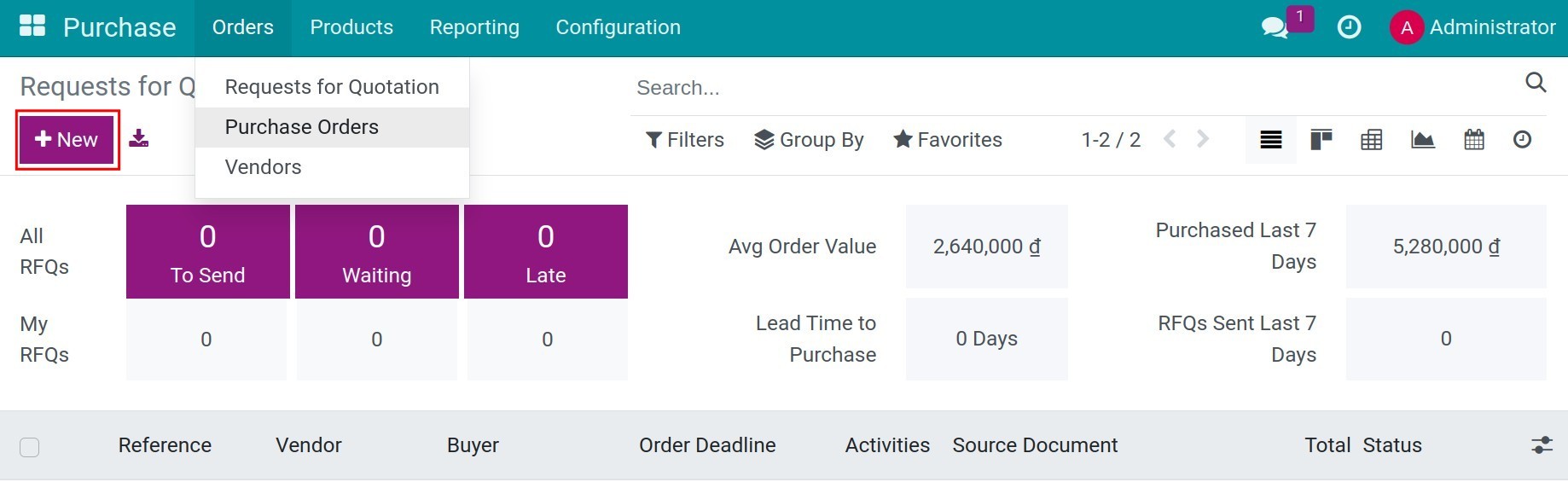Switch to pivot table view

tap(1372, 140)
